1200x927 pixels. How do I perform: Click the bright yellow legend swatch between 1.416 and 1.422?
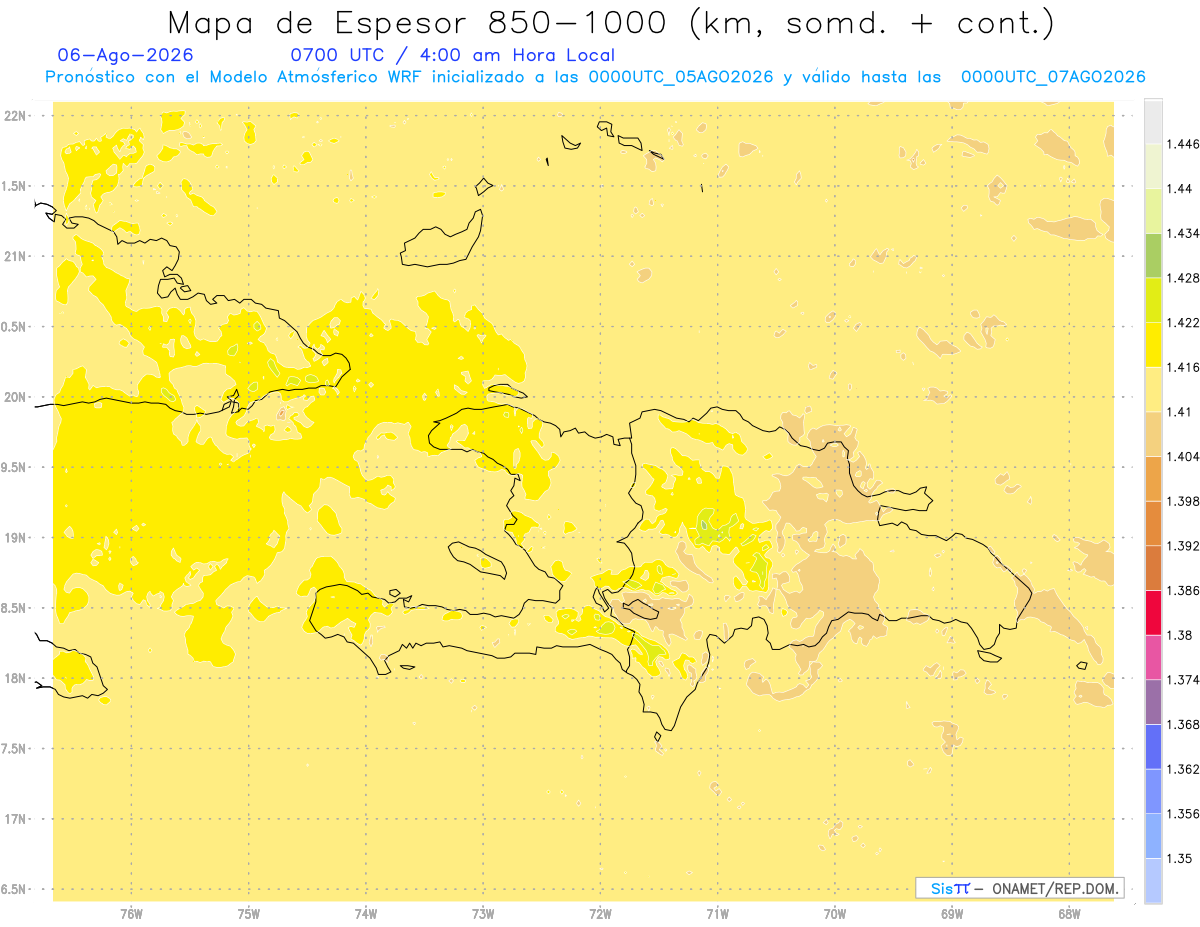(1153, 345)
